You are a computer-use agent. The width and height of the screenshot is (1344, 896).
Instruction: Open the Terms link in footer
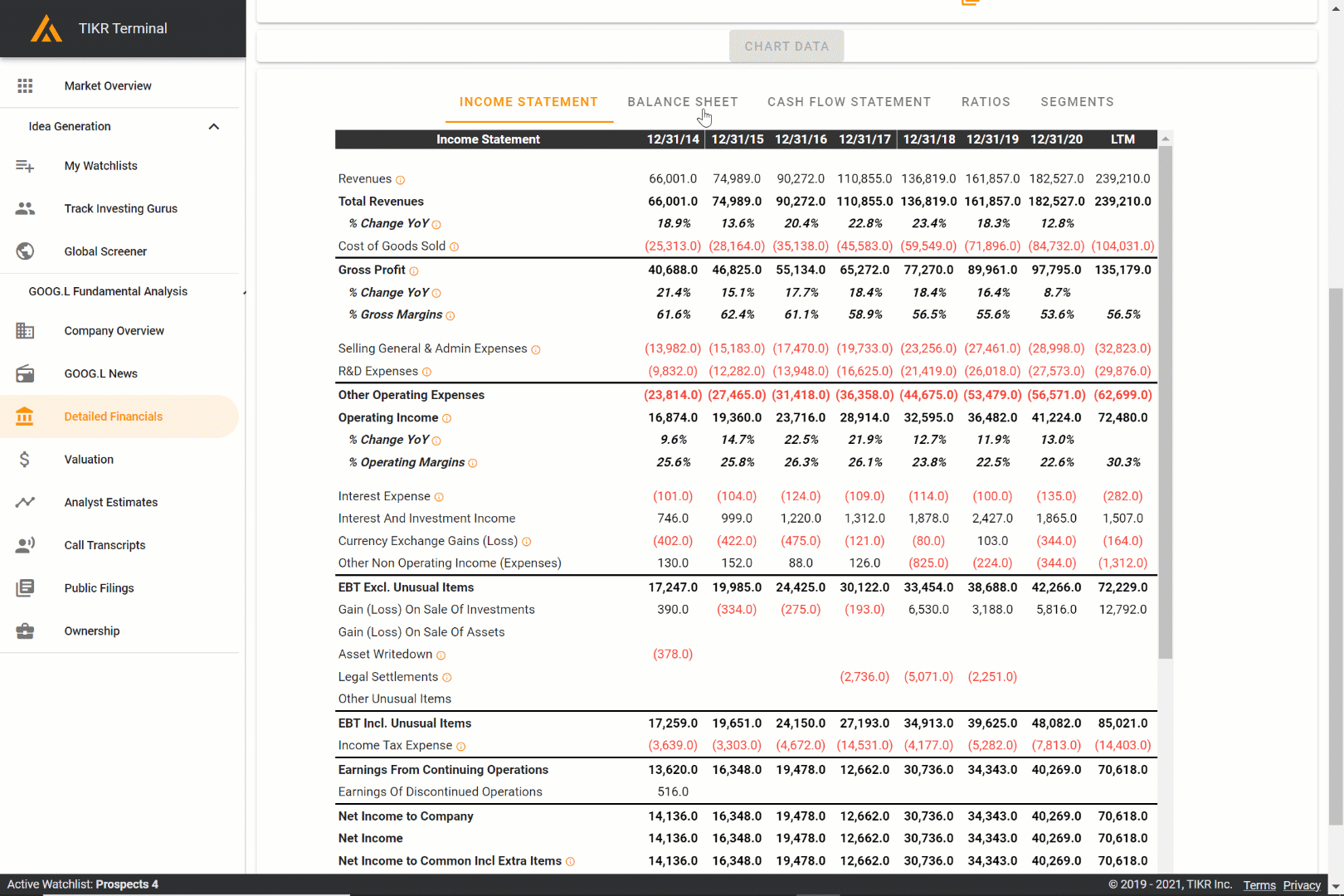tap(1259, 885)
